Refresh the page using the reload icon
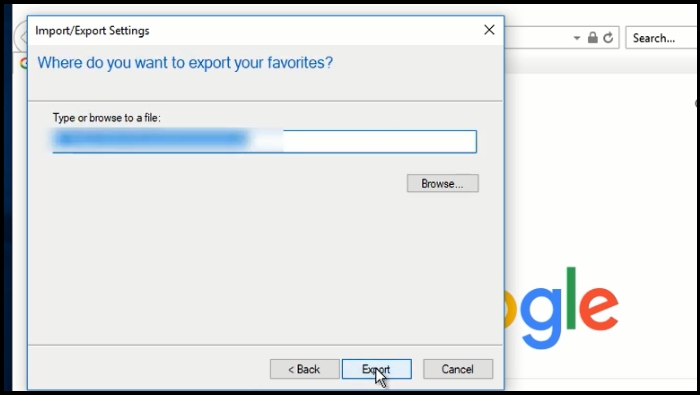The height and width of the screenshot is (395, 700). [x=608, y=38]
